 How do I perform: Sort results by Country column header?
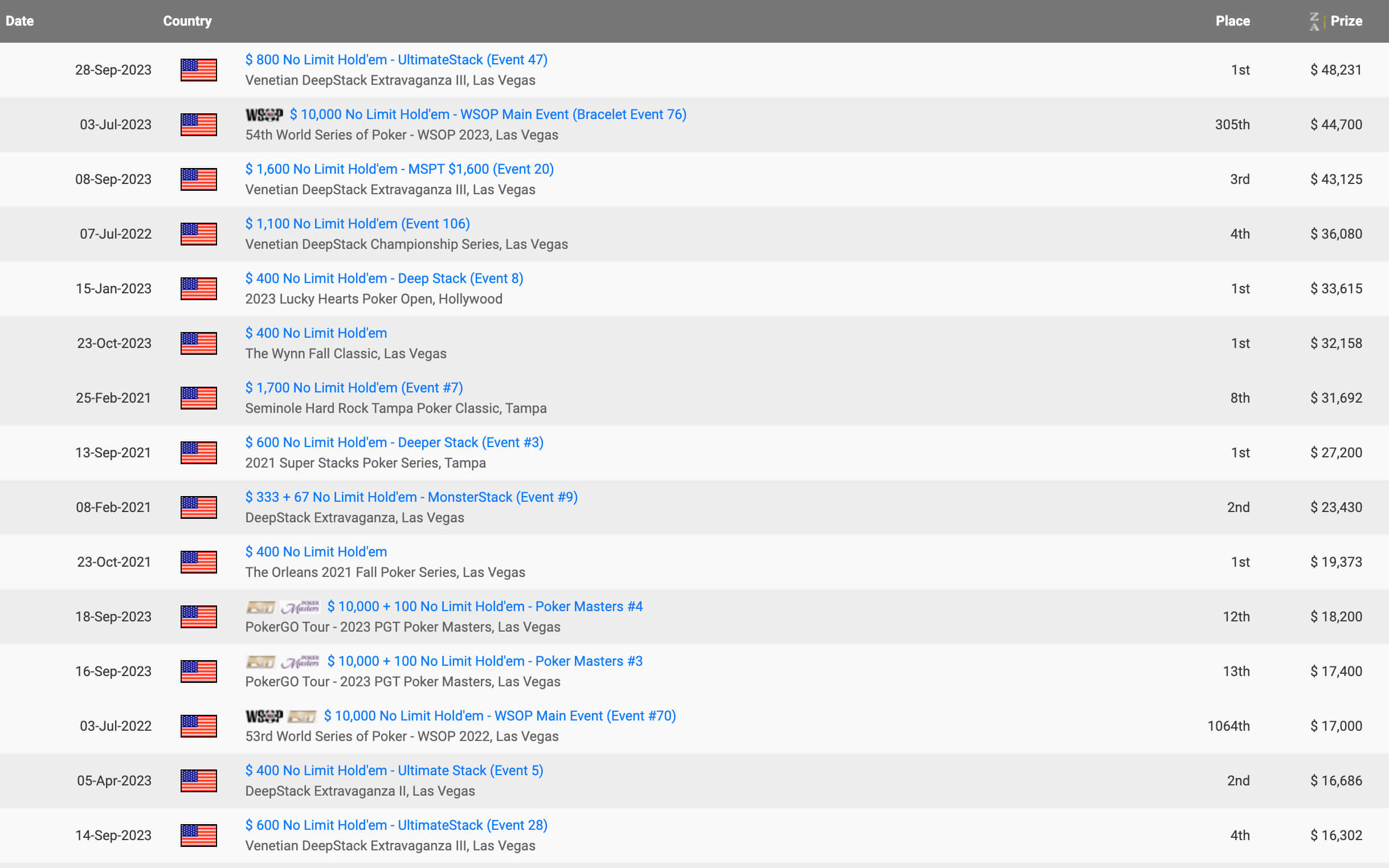(x=187, y=21)
